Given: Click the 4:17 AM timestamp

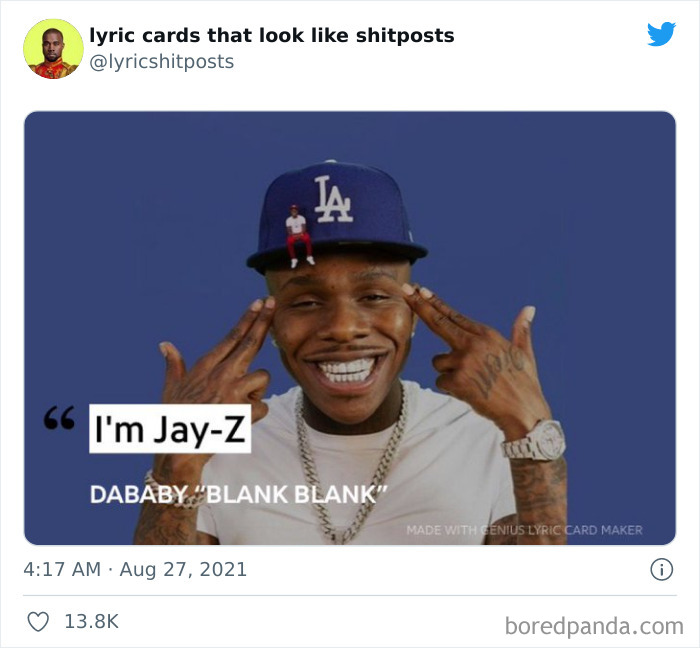Looking at the screenshot, I should point(62,569).
